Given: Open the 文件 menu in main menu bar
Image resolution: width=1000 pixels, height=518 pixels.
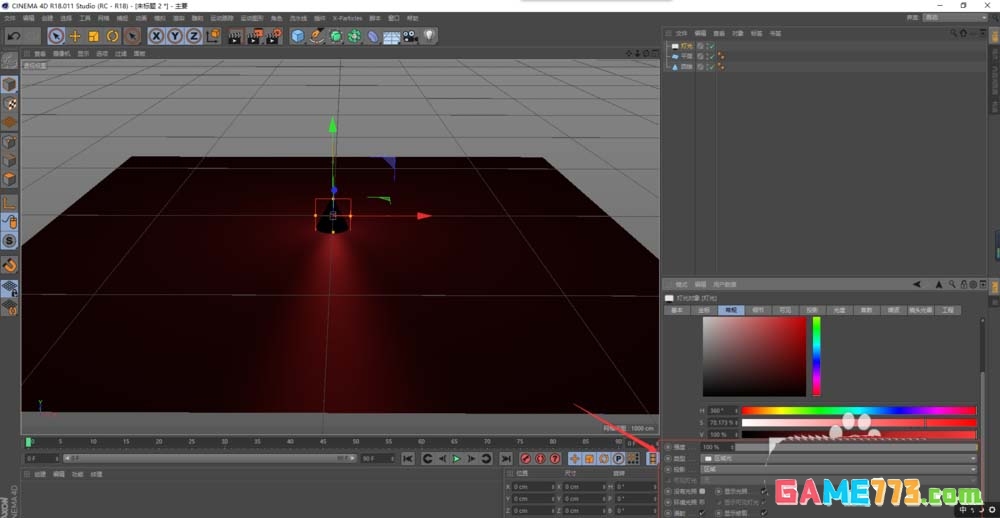Looking at the screenshot, I should click(10, 18).
